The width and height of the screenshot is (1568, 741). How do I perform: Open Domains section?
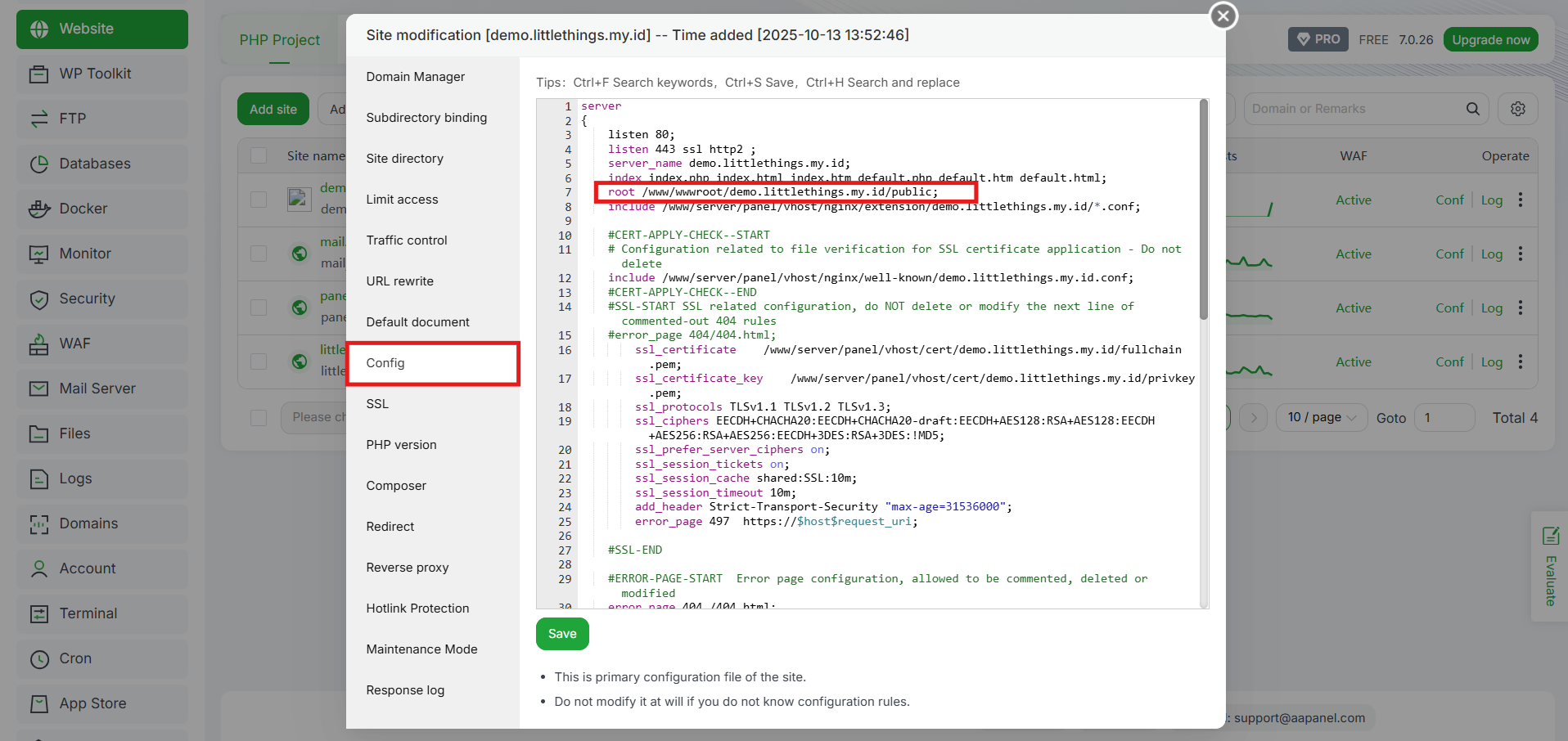[x=102, y=523]
